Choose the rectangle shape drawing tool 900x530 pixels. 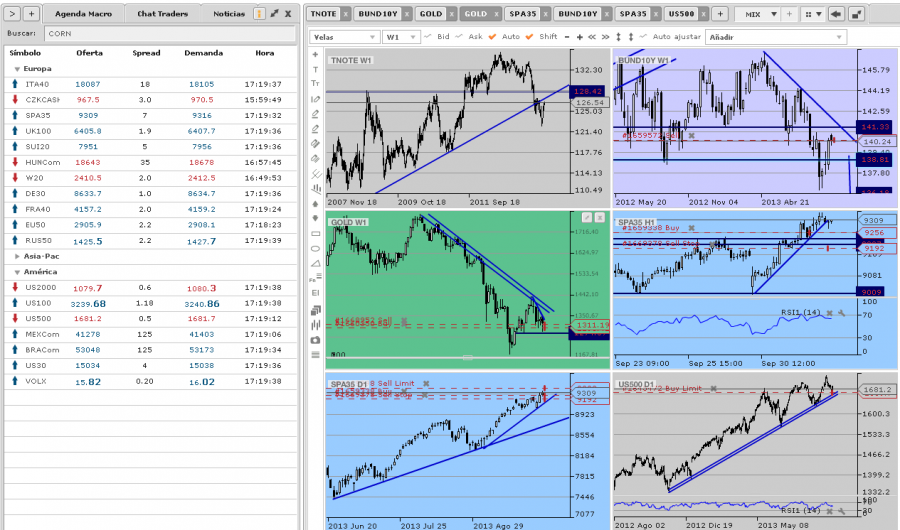[x=316, y=233]
